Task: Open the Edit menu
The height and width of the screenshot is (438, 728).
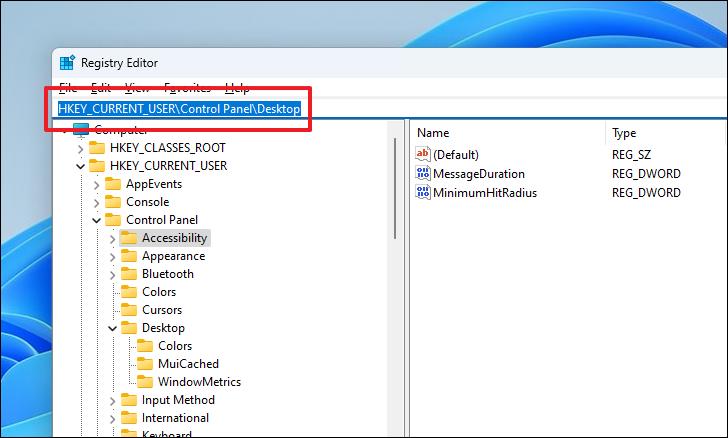Action: (x=101, y=88)
